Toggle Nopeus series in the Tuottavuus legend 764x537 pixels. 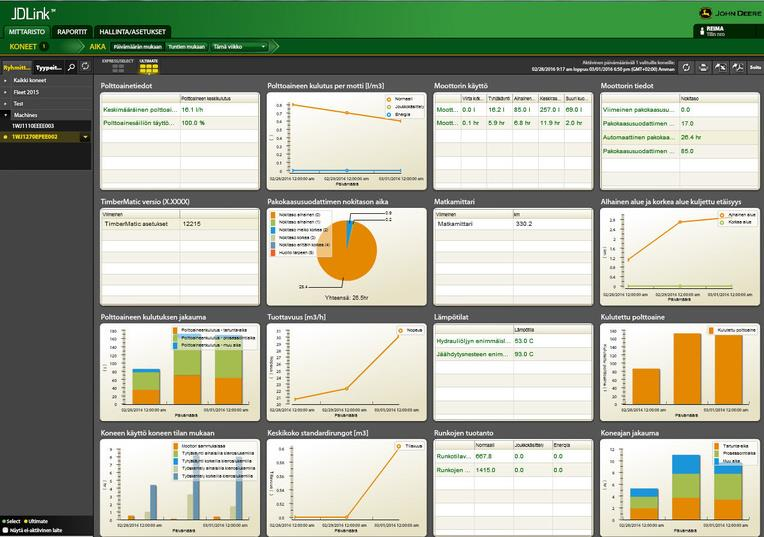[x=410, y=330]
